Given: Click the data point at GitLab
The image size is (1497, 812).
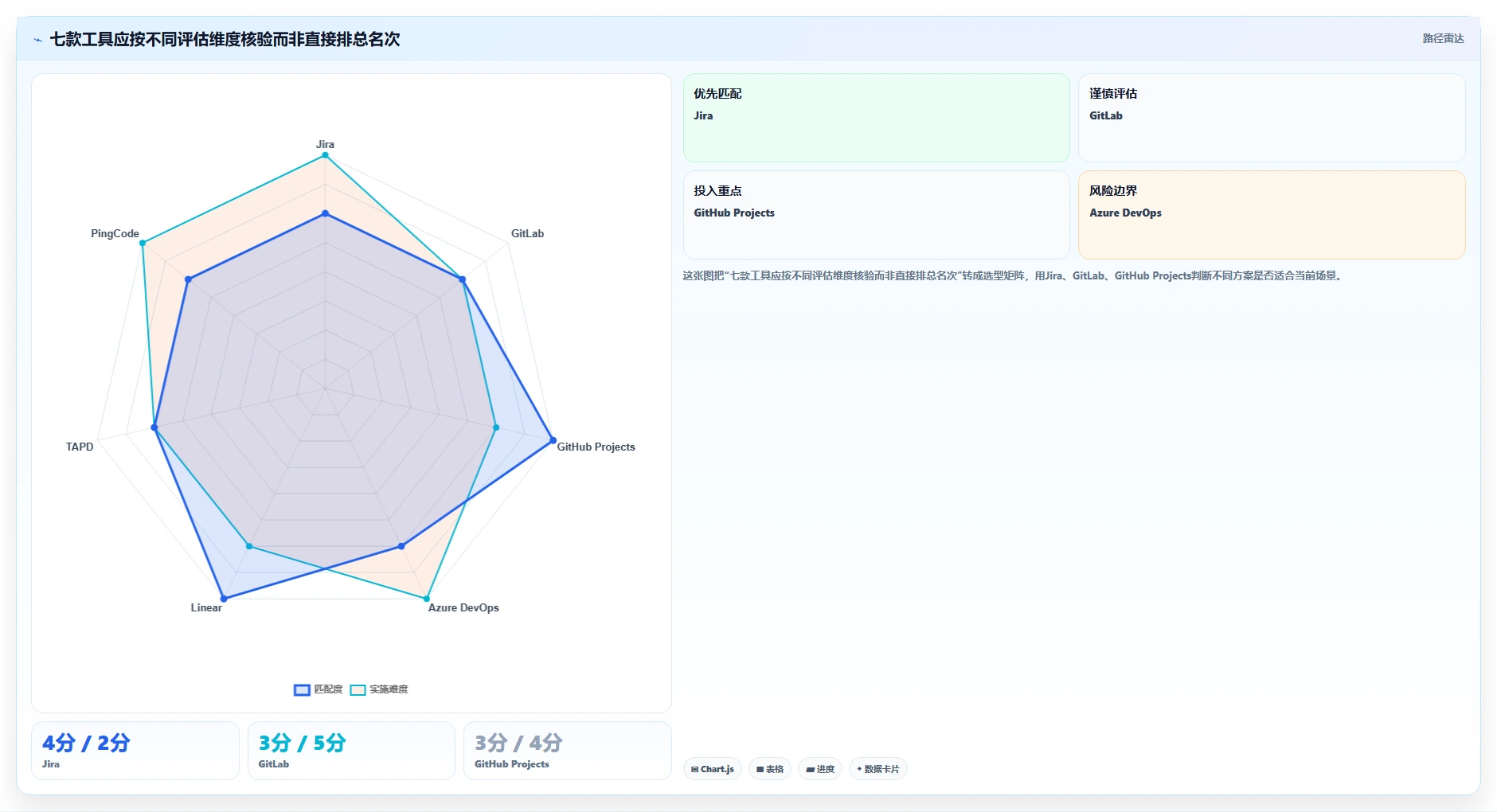Looking at the screenshot, I should 462,279.
